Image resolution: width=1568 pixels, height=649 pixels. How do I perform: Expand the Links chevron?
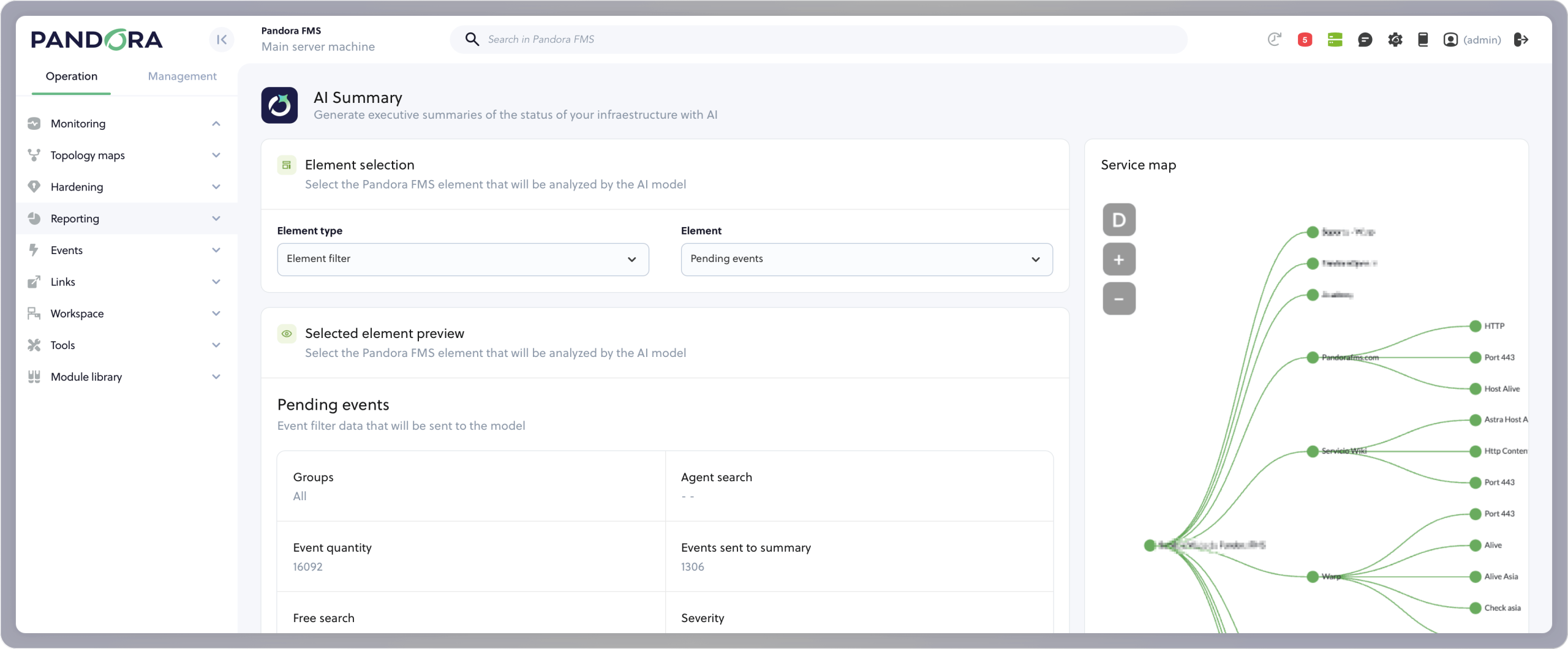point(216,282)
